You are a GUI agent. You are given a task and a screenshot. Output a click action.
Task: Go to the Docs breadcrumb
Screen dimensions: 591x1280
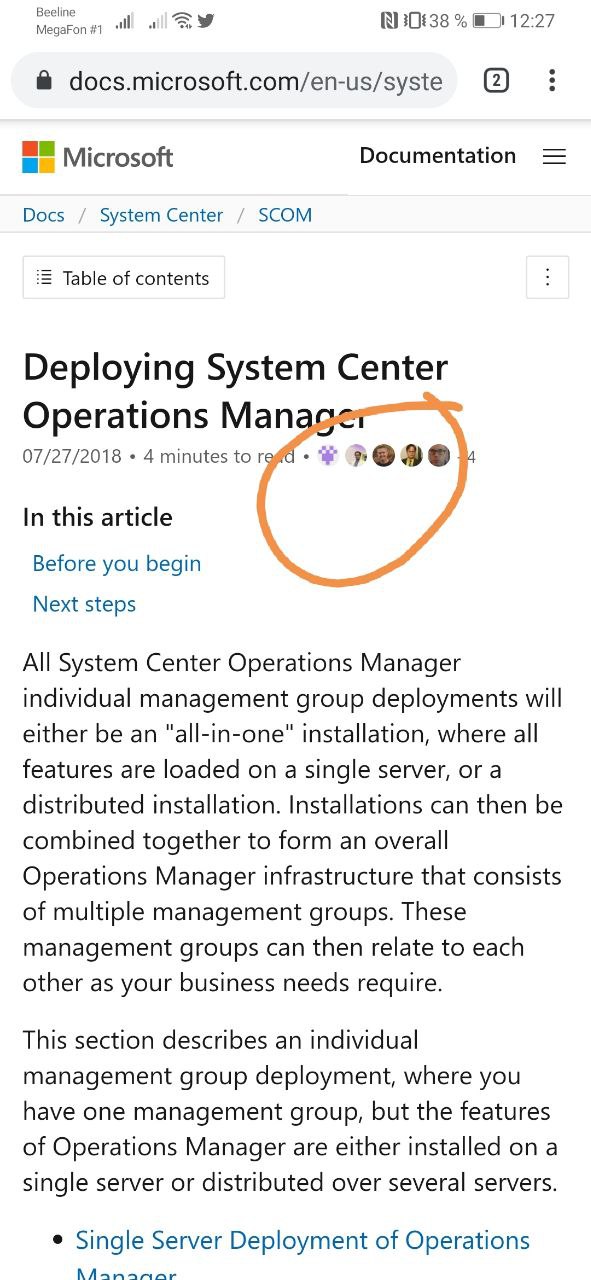[43, 215]
